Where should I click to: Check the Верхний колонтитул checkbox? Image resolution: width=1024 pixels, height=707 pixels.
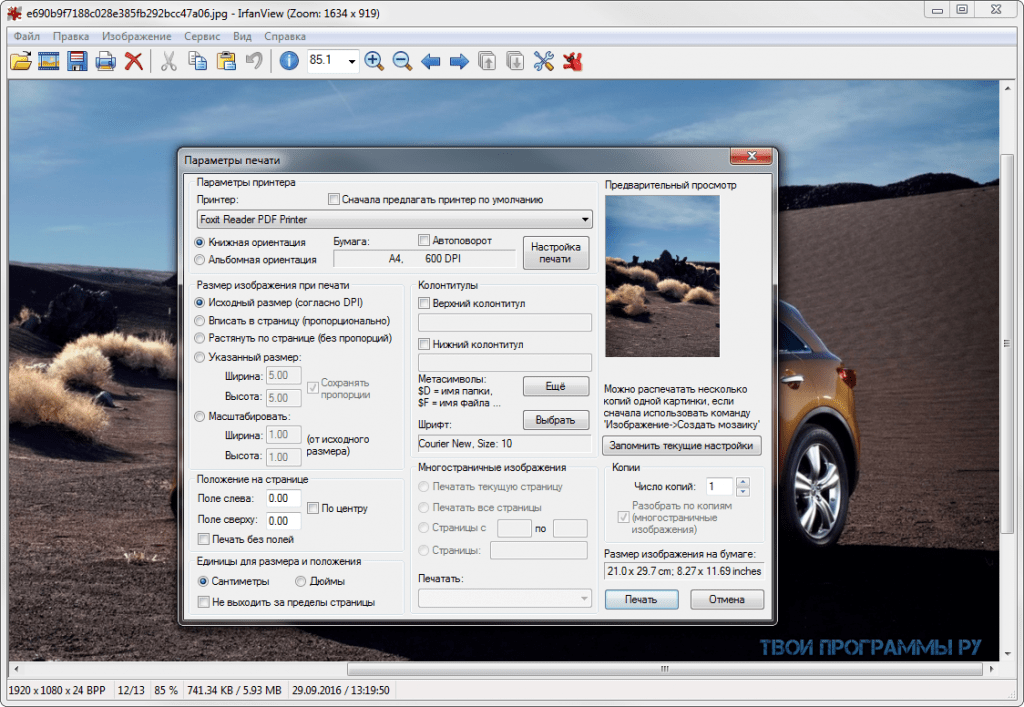[x=424, y=303]
